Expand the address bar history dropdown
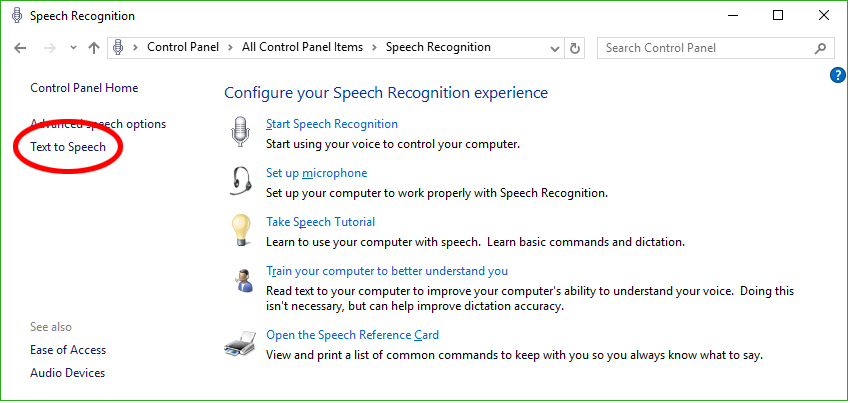Viewport: 850px width, 403px height. 555,49
